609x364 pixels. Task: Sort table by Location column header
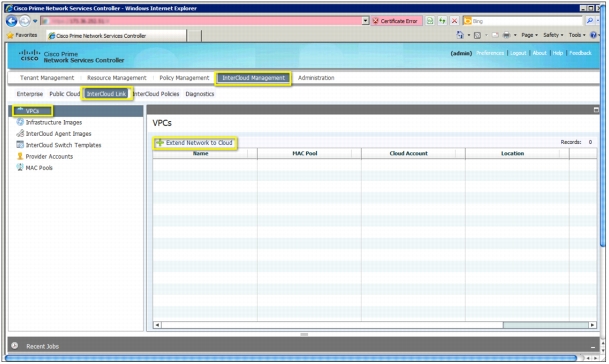point(513,153)
